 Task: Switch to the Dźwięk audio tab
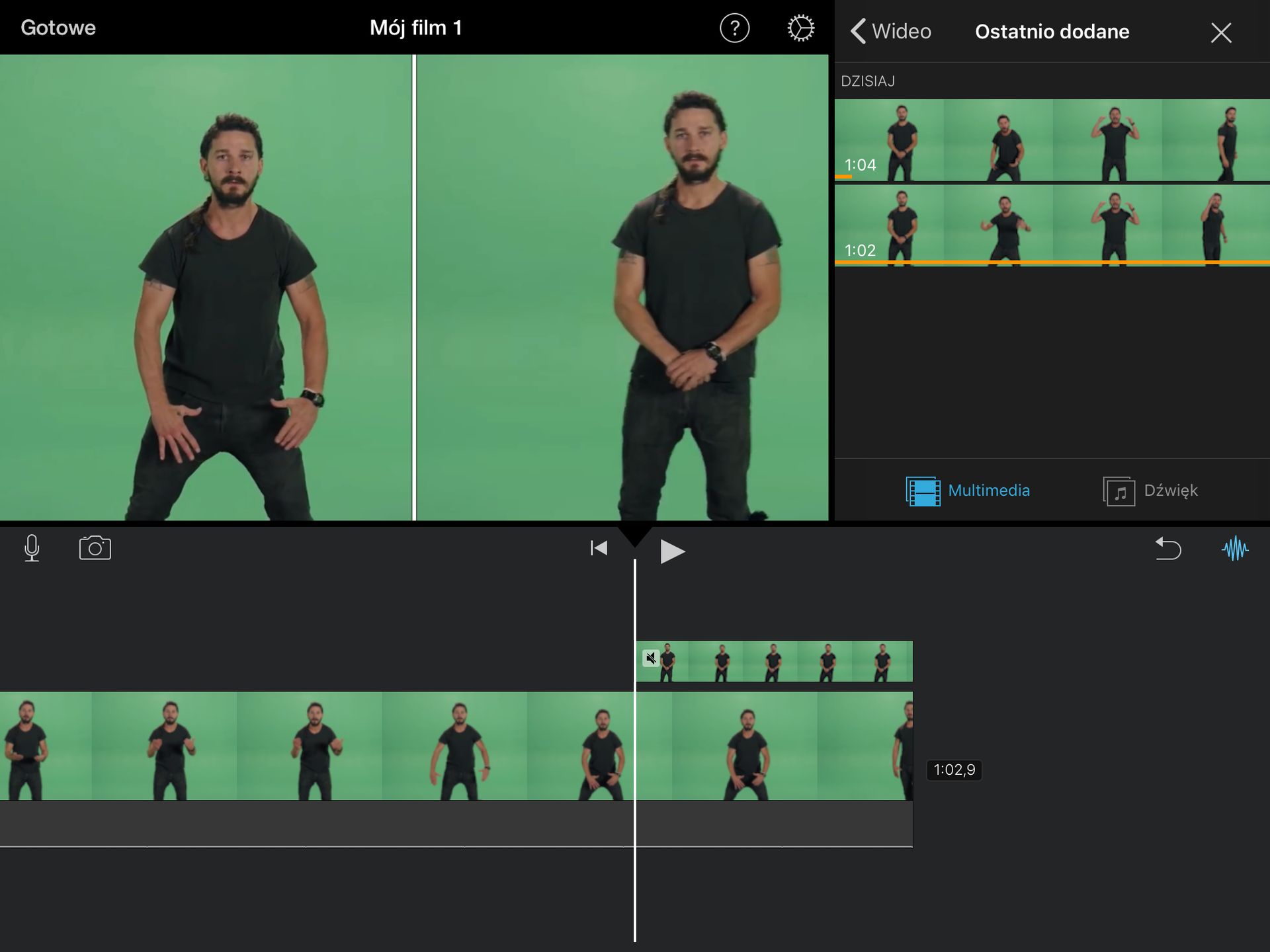pos(1150,491)
